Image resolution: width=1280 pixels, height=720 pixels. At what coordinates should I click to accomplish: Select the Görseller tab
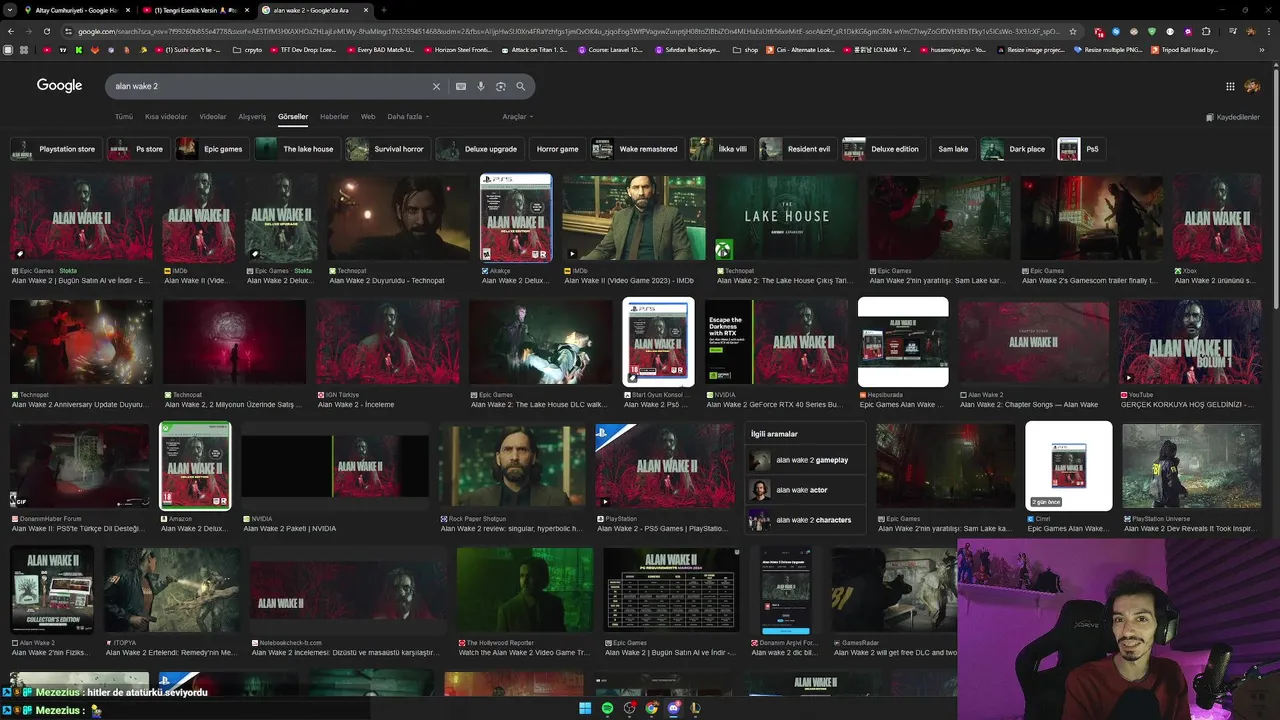click(x=293, y=117)
